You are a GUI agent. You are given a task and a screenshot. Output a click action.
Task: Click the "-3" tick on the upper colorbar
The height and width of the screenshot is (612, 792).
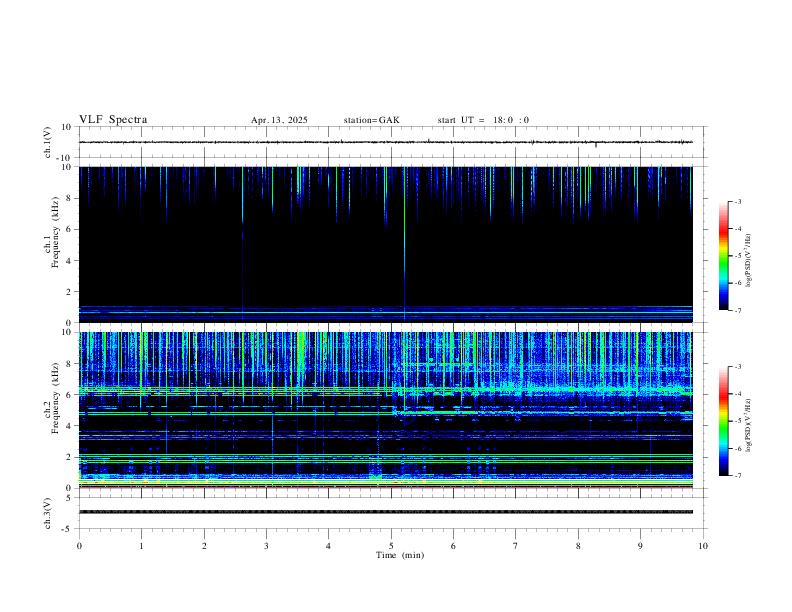pyautogui.click(x=738, y=201)
